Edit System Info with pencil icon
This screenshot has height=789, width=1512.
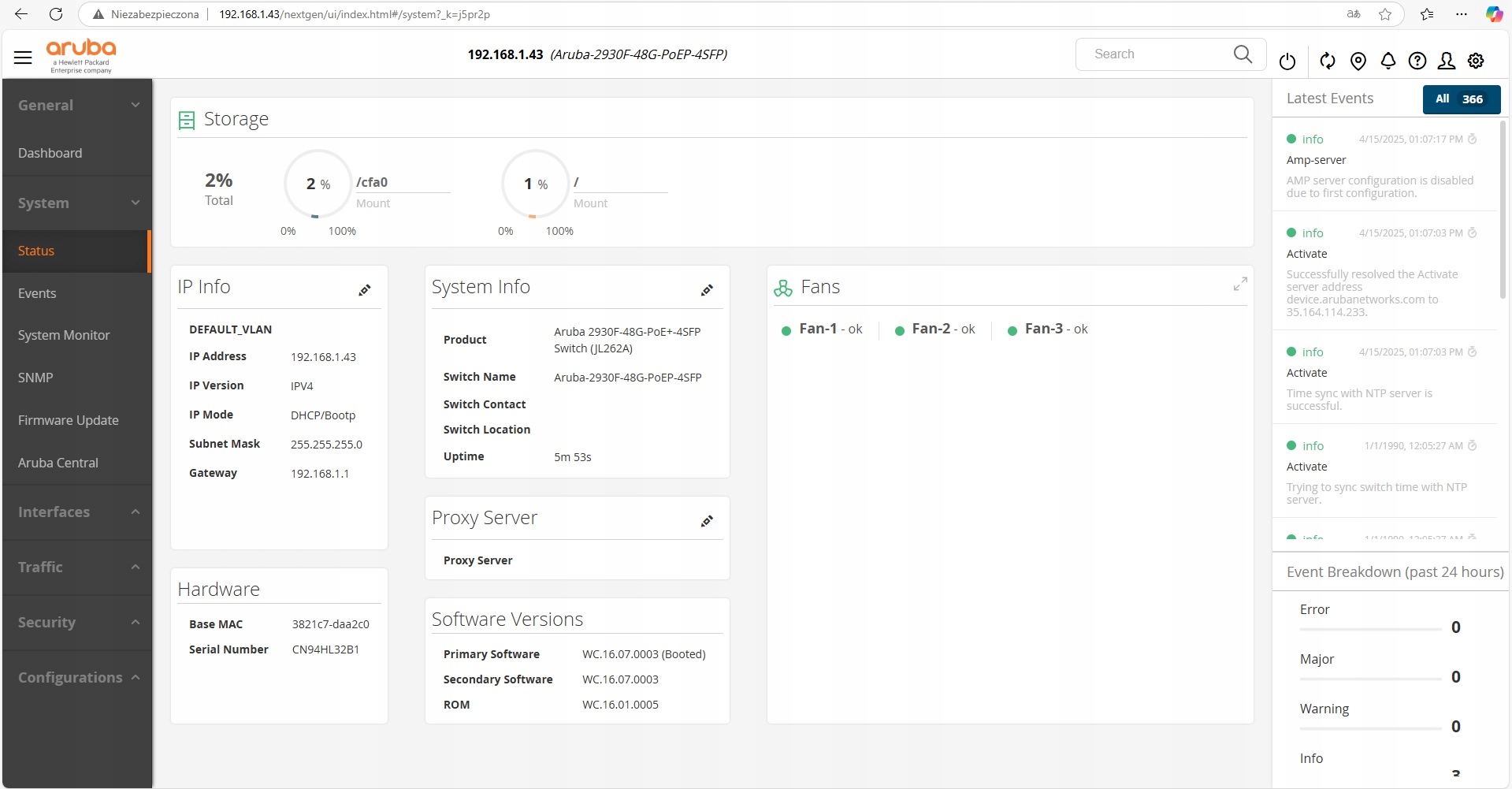(x=708, y=290)
